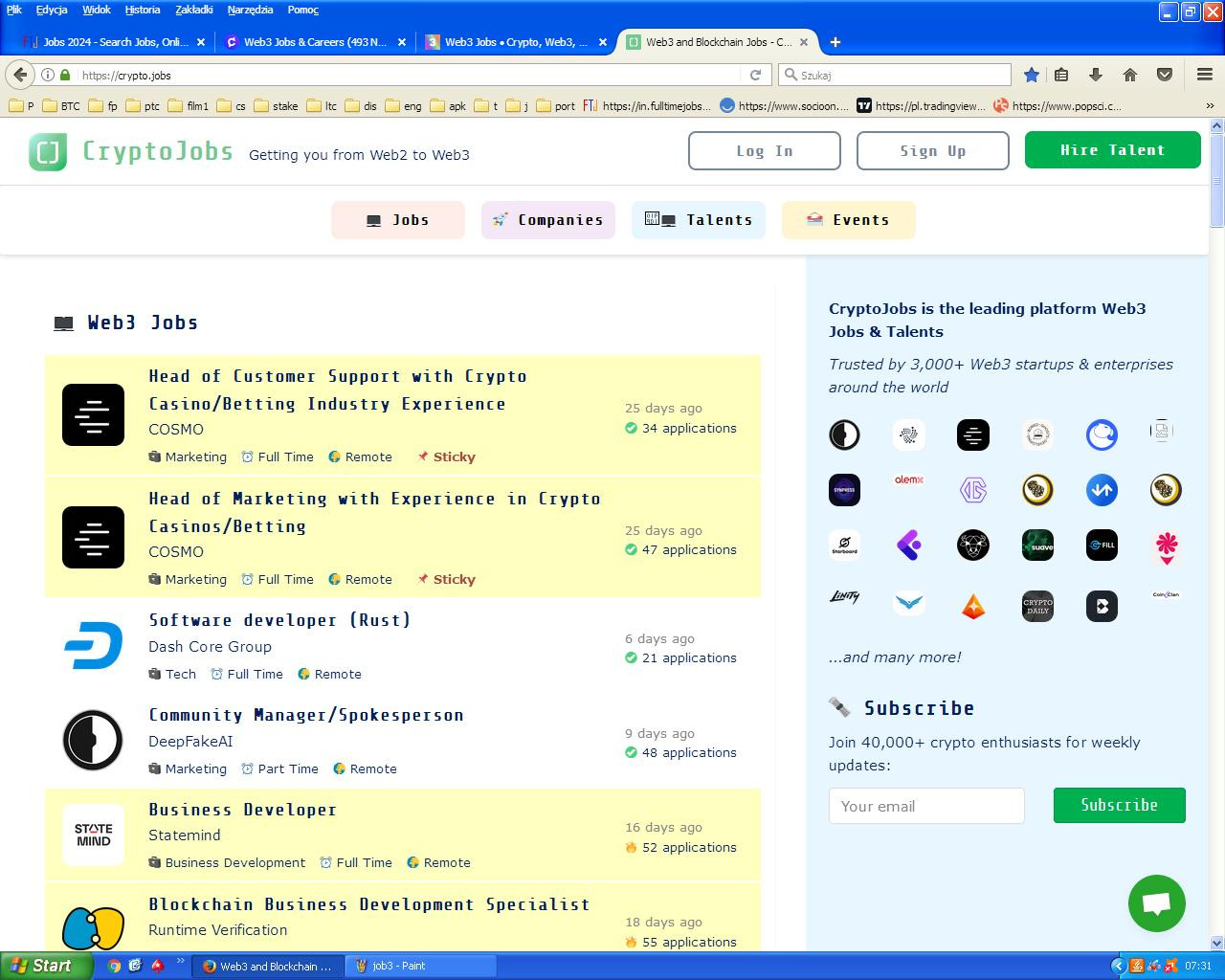Reload the page with the refresh icon
This screenshot has width=1225, height=980.
(755, 75)
